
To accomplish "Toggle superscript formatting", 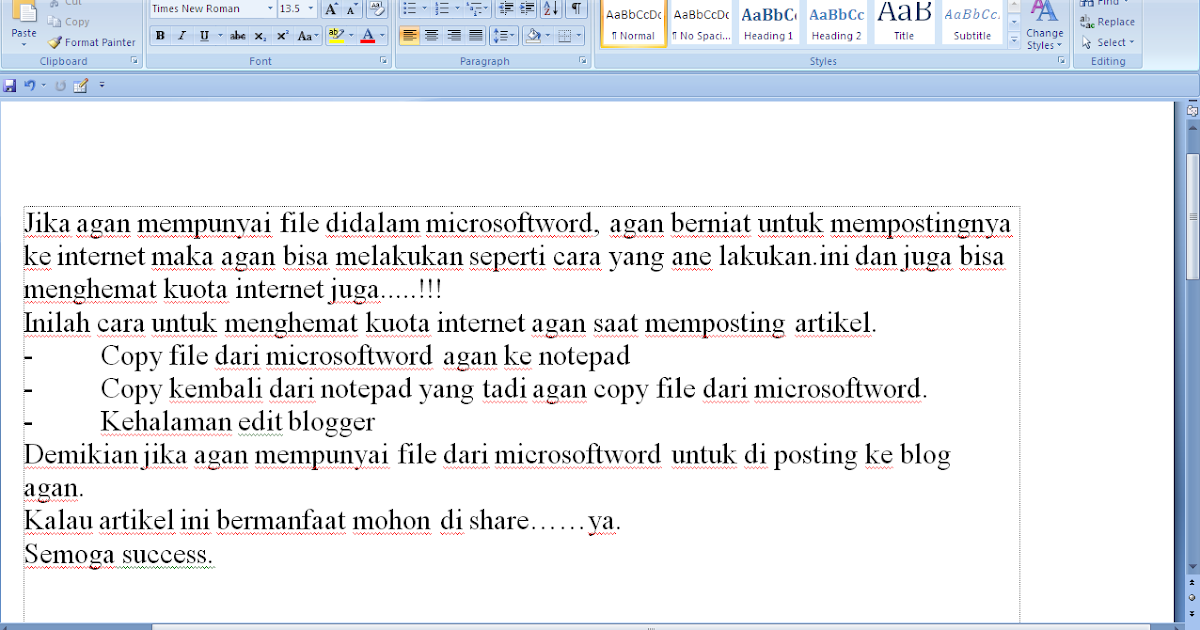I will pos(282,35).
